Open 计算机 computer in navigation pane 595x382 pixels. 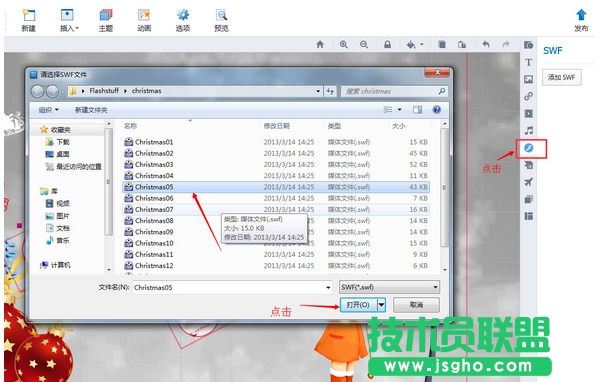(55, 265)
